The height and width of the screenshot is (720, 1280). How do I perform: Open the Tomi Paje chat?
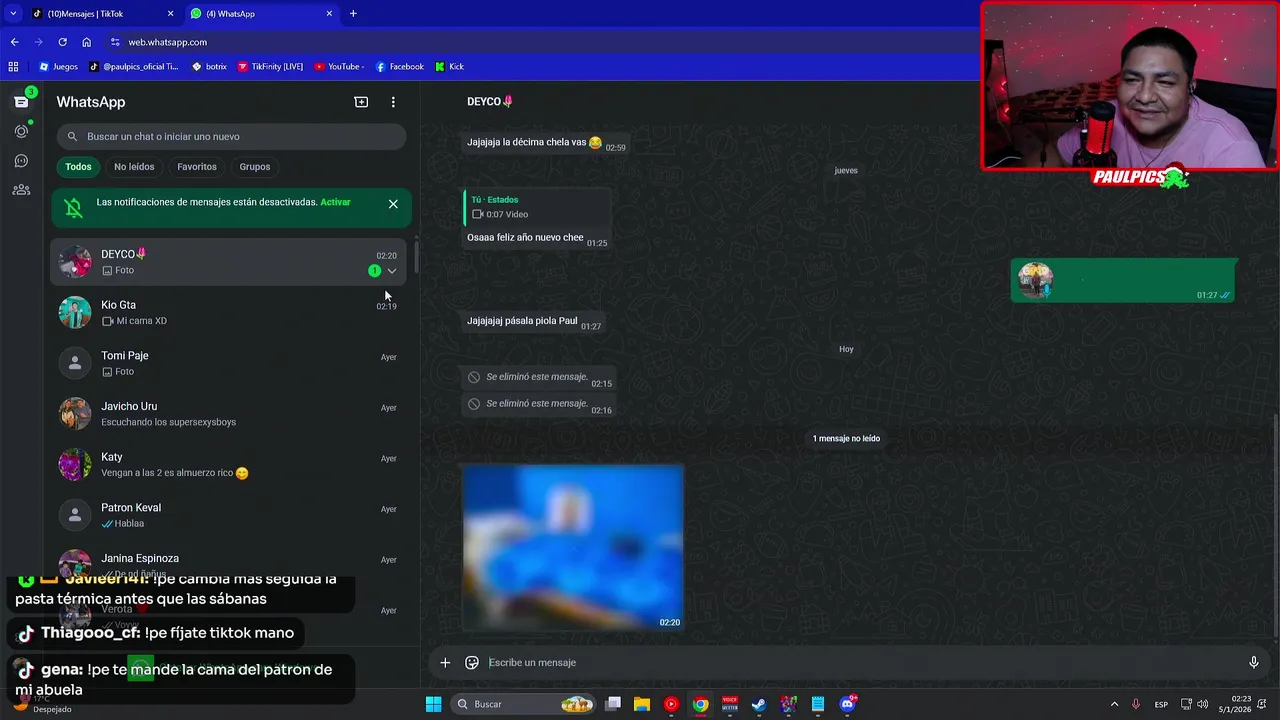230,363
